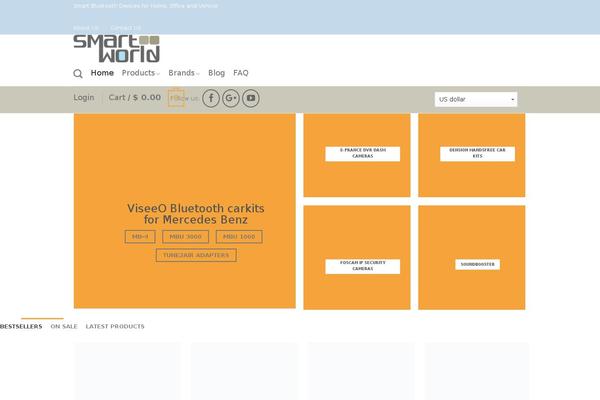Open the Google Plus icon
The height and width of the screenshot is (400, 600).
[231, 98]
